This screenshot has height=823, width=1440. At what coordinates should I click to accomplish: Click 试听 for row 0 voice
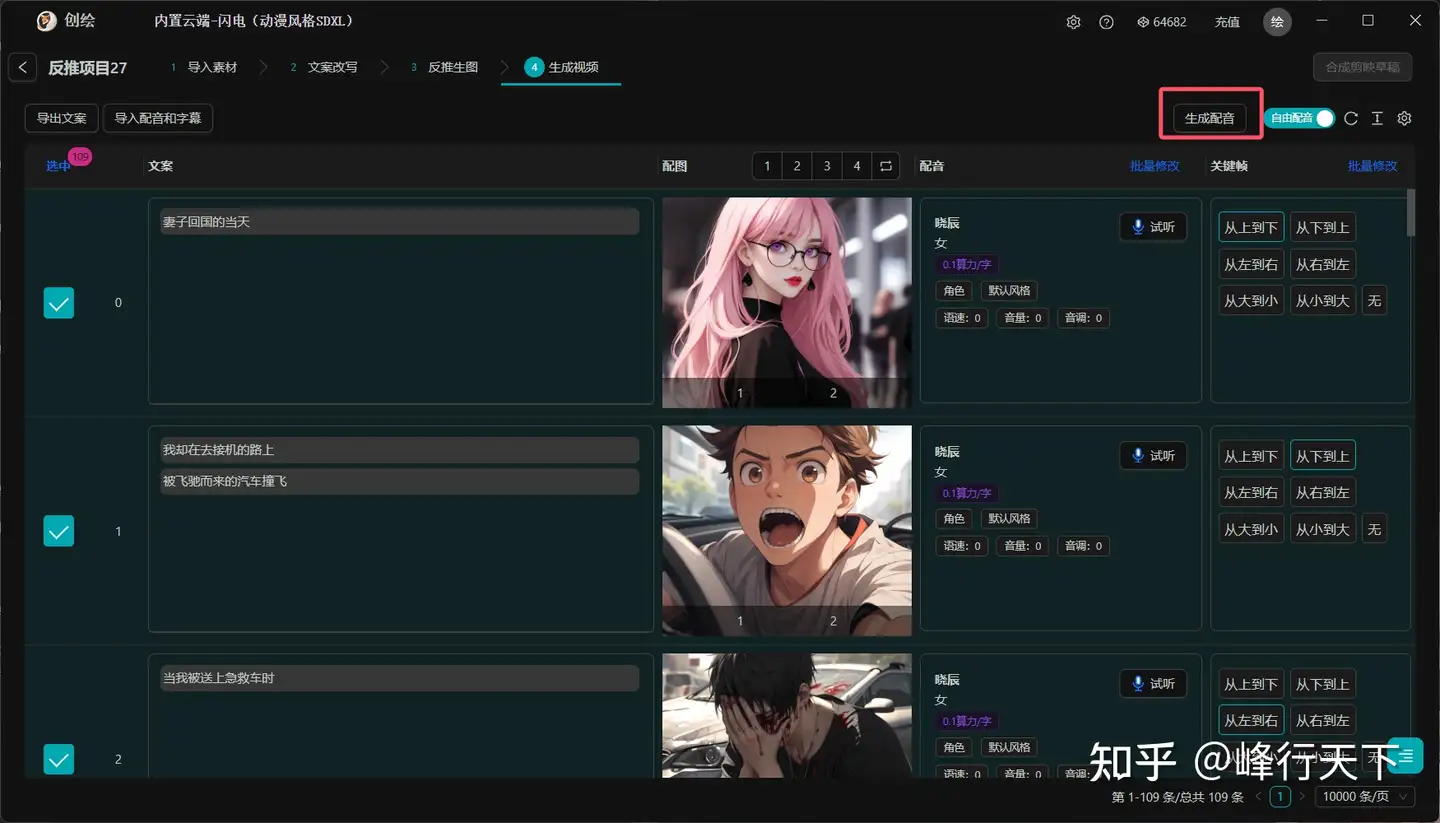(x=1153, y=227)
